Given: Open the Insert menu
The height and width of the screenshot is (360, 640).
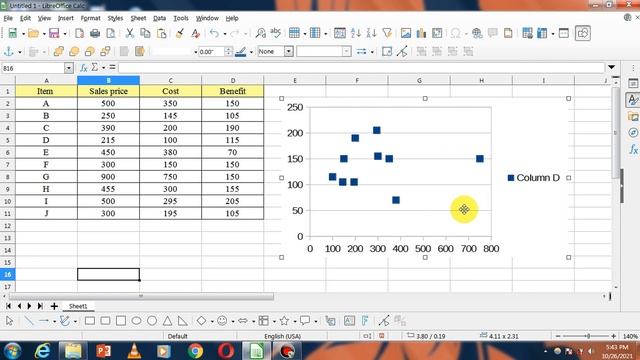Looking at the screenshot, I should pos(65,18).
